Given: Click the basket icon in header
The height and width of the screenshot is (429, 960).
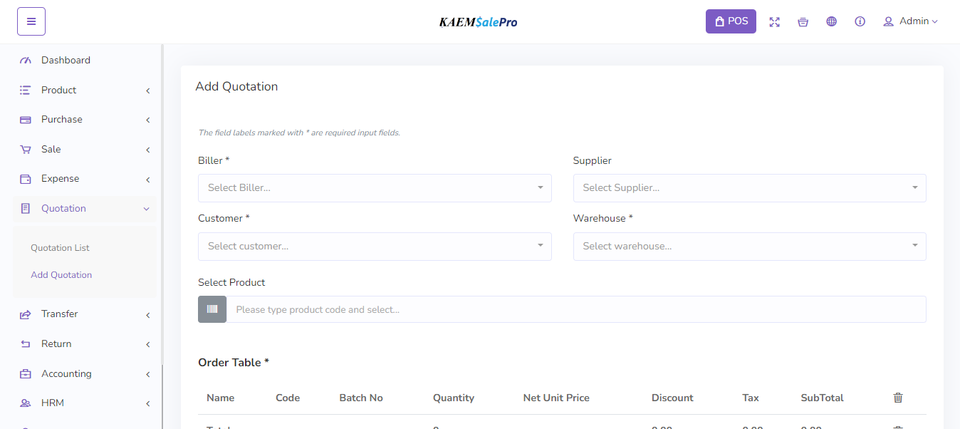Looking at the screenshot, I should (803, 21).
